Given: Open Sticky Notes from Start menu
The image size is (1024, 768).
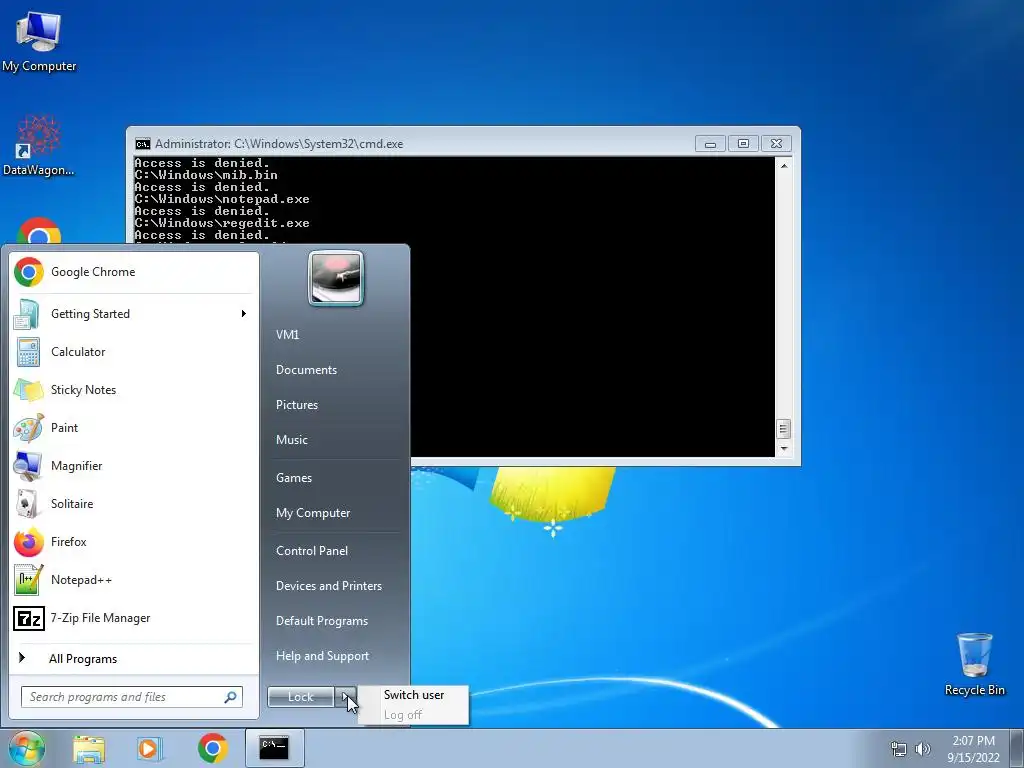Looking at the screenshot, I should pos(133,390).
